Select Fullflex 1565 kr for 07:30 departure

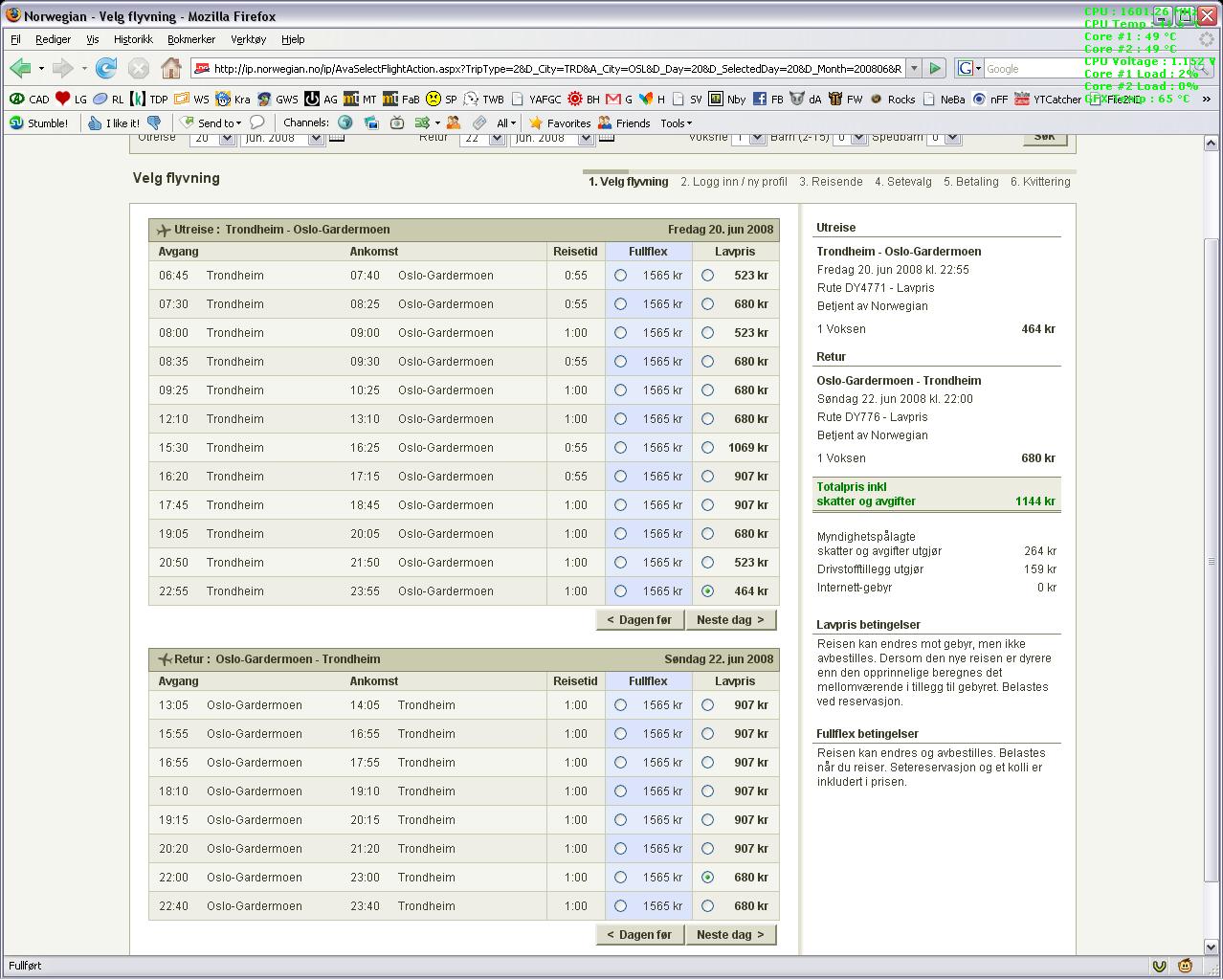click(621, 303)
